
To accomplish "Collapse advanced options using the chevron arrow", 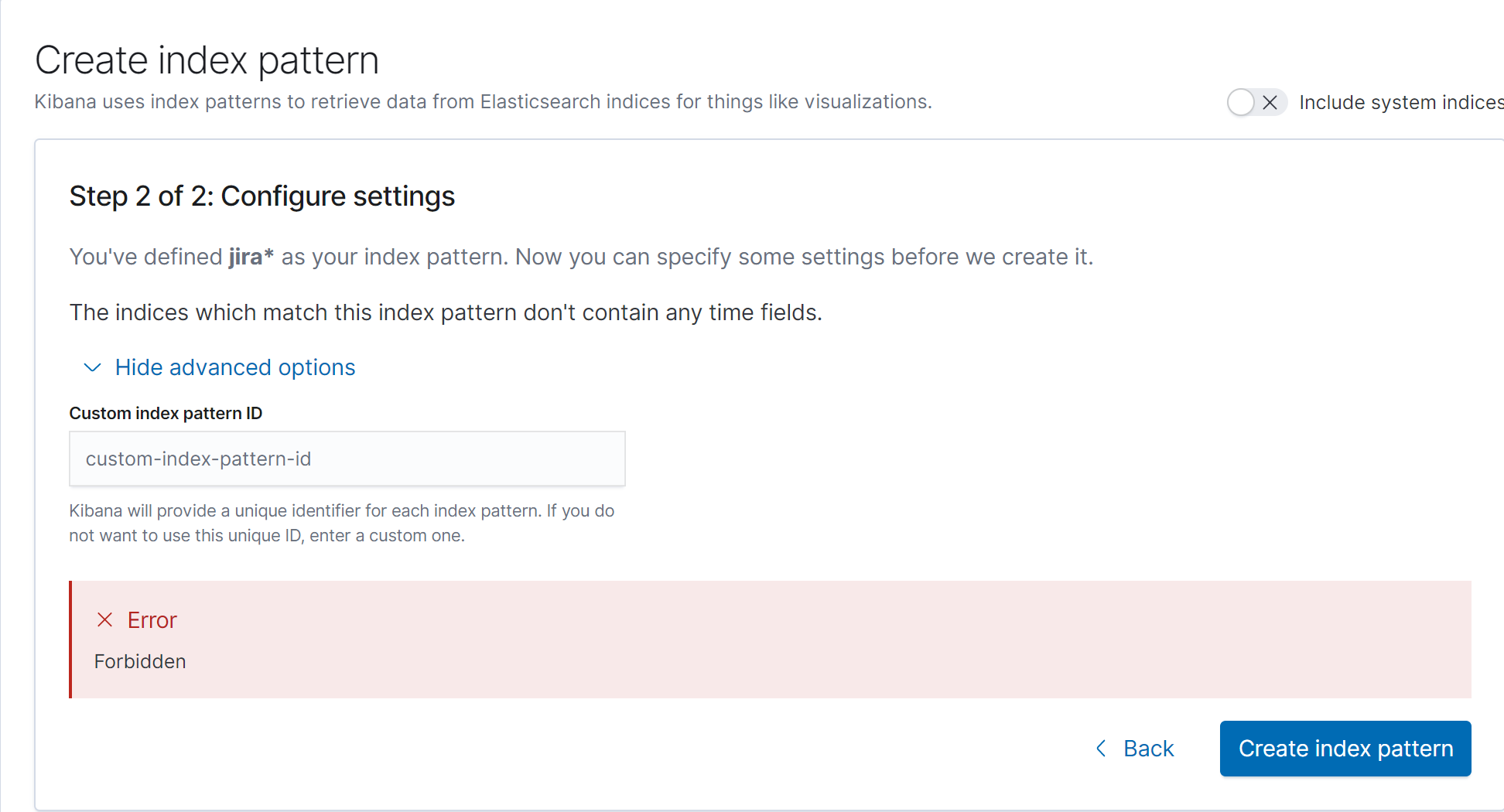I will pos(92,367).
